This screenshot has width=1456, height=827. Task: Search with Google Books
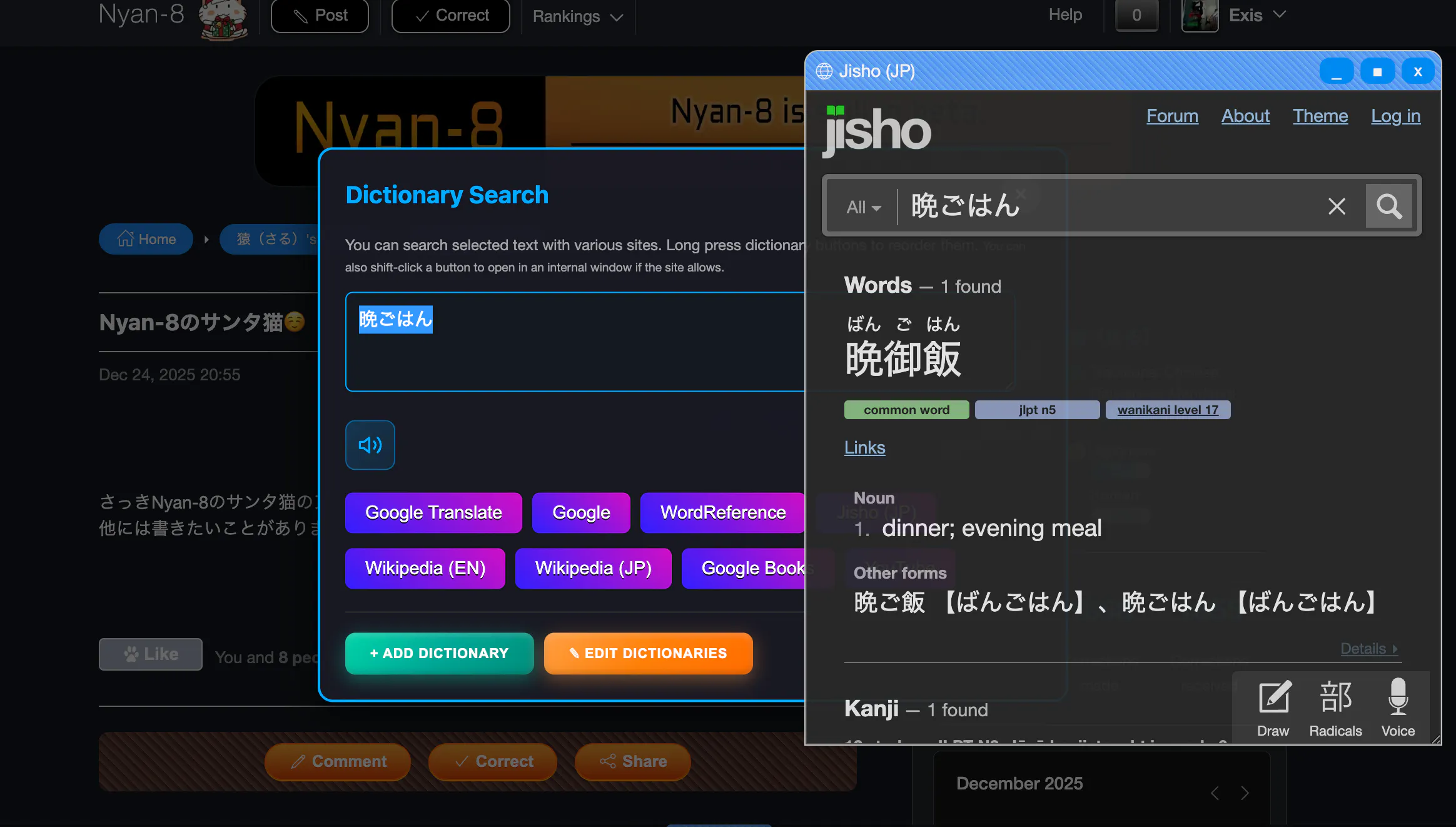pos(744,569)
